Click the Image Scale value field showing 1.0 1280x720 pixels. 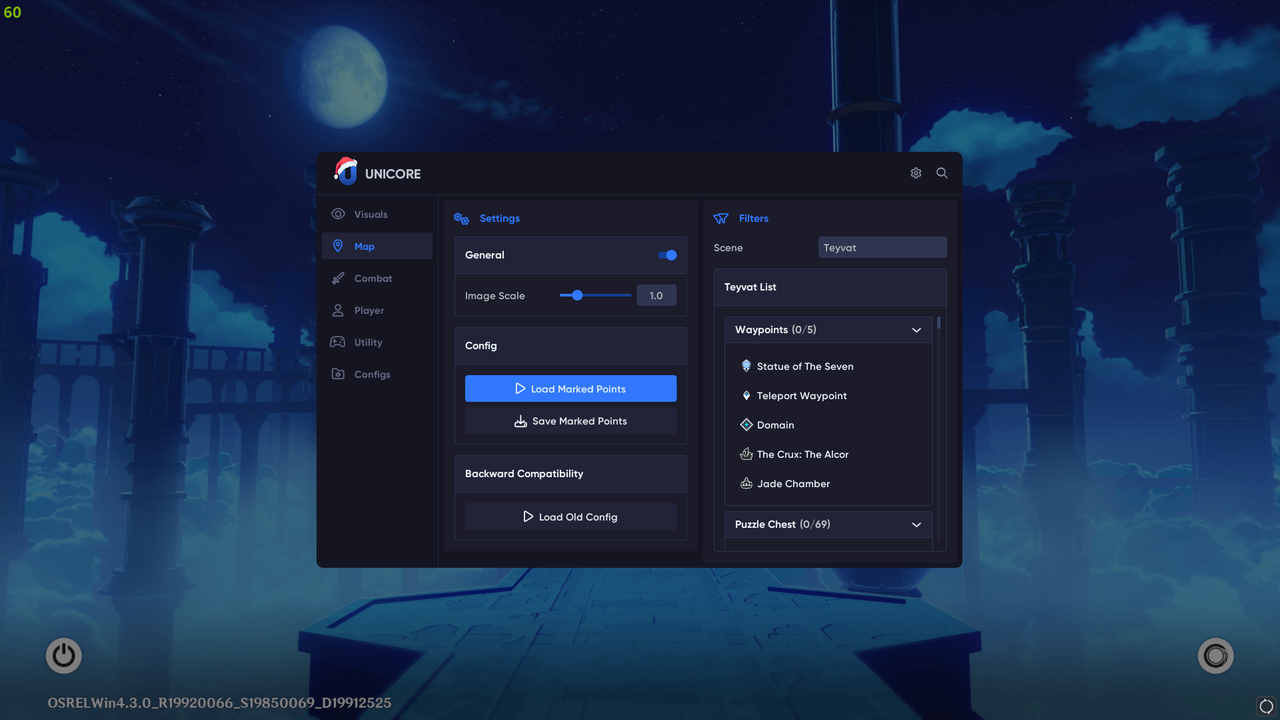[656, 295]
